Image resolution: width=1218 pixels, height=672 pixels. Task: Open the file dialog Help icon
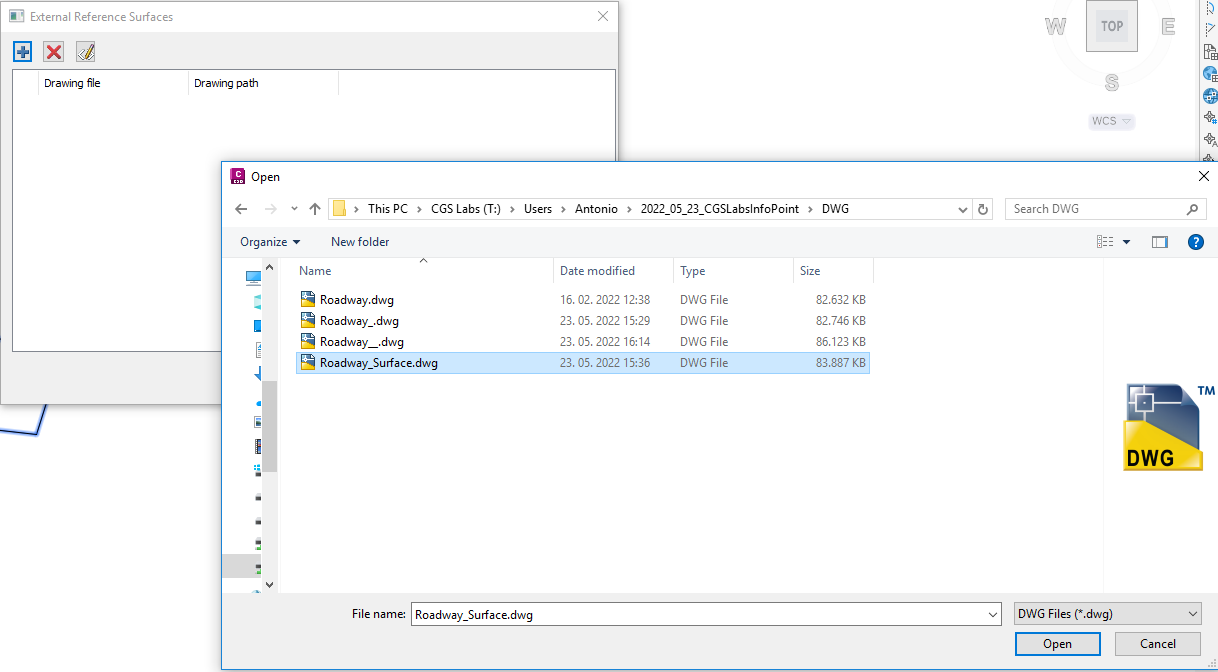point(1195,242)
